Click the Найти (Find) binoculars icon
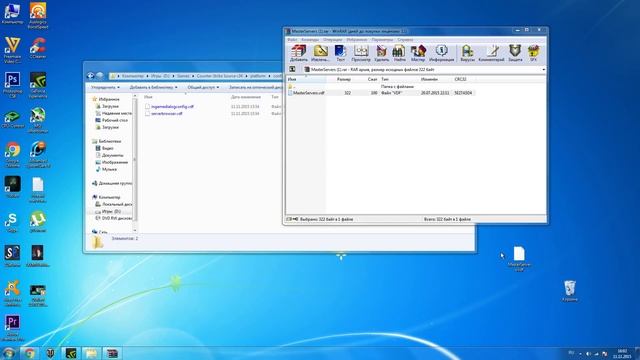640x360 pixels. click(399, 53)
